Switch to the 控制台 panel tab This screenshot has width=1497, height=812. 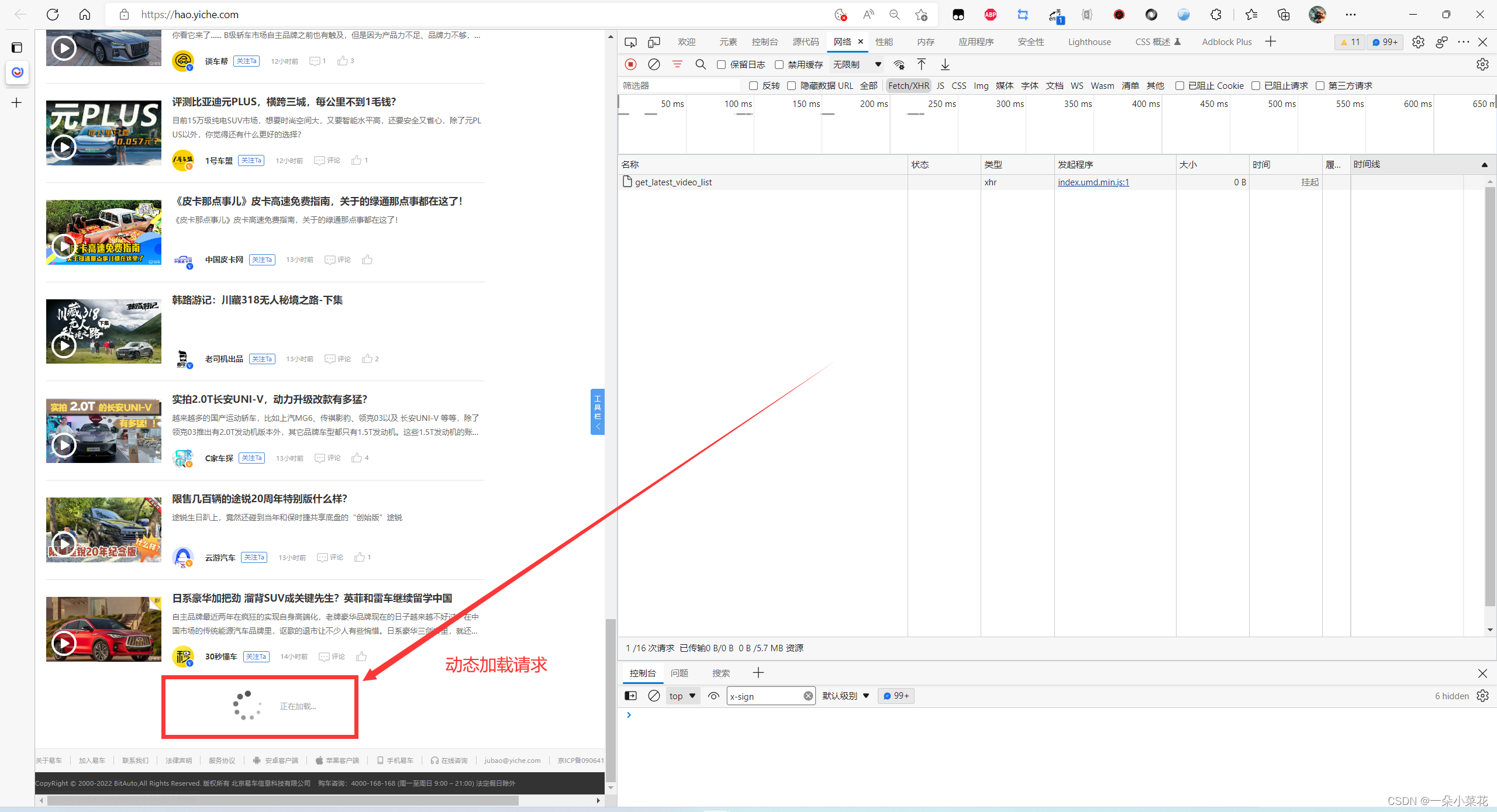[x=765, y=42]
